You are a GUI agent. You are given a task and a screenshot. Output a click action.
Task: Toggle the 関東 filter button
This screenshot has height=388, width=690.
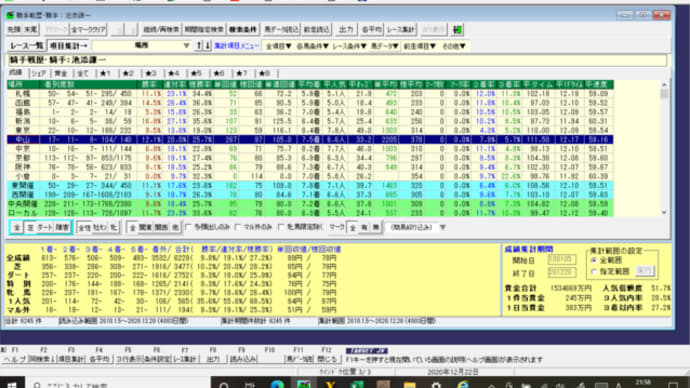coord(146,227)
